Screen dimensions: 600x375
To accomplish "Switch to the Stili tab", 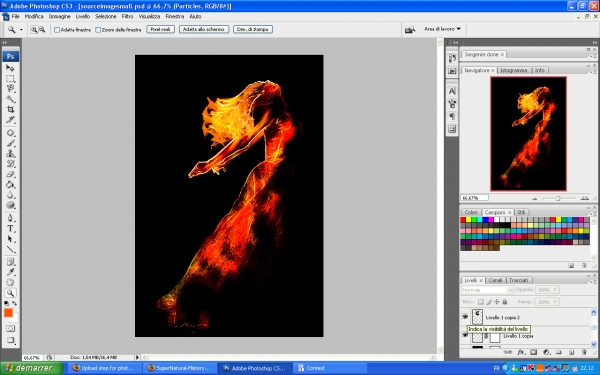I will [x=521, y=212].
